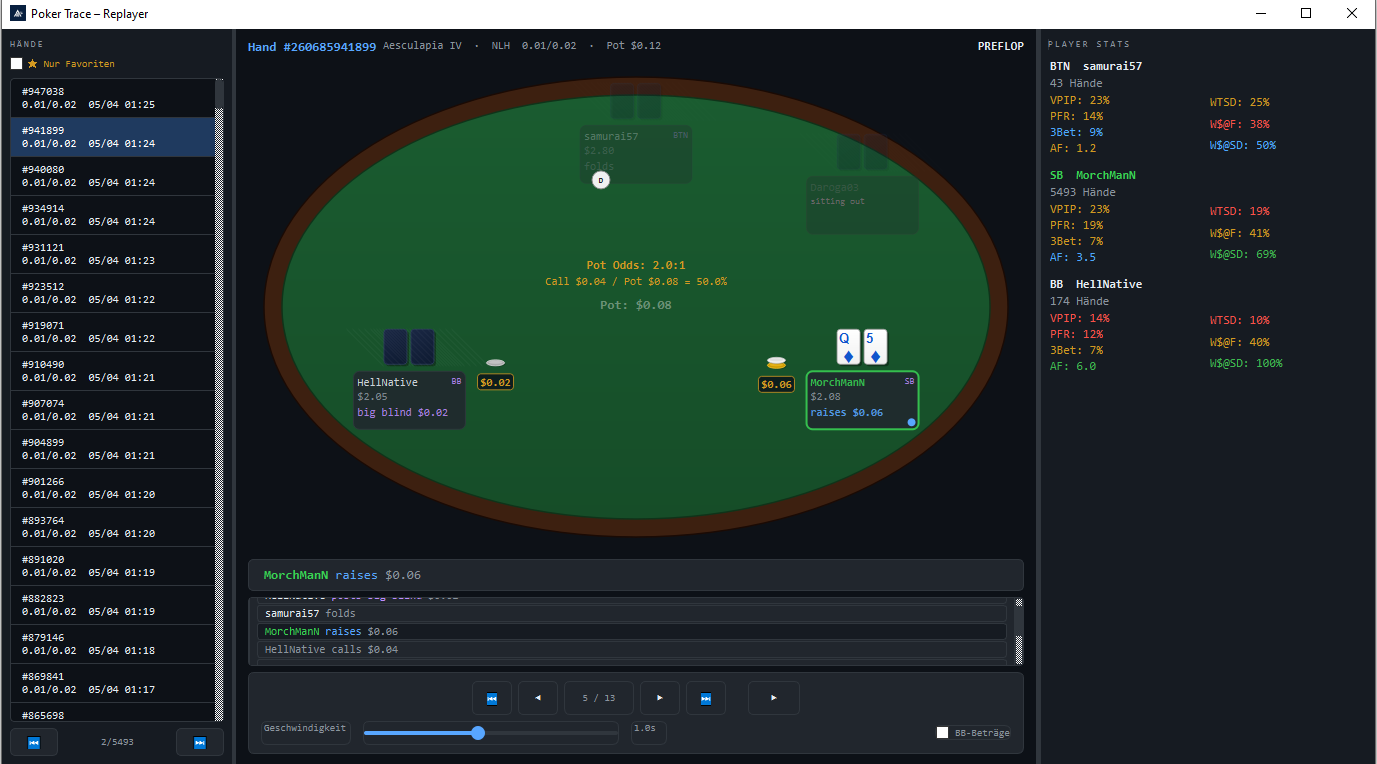The image size is (1377, 764).
Task: Start auto-play of the hand replay
Action: tap(774, 698)
